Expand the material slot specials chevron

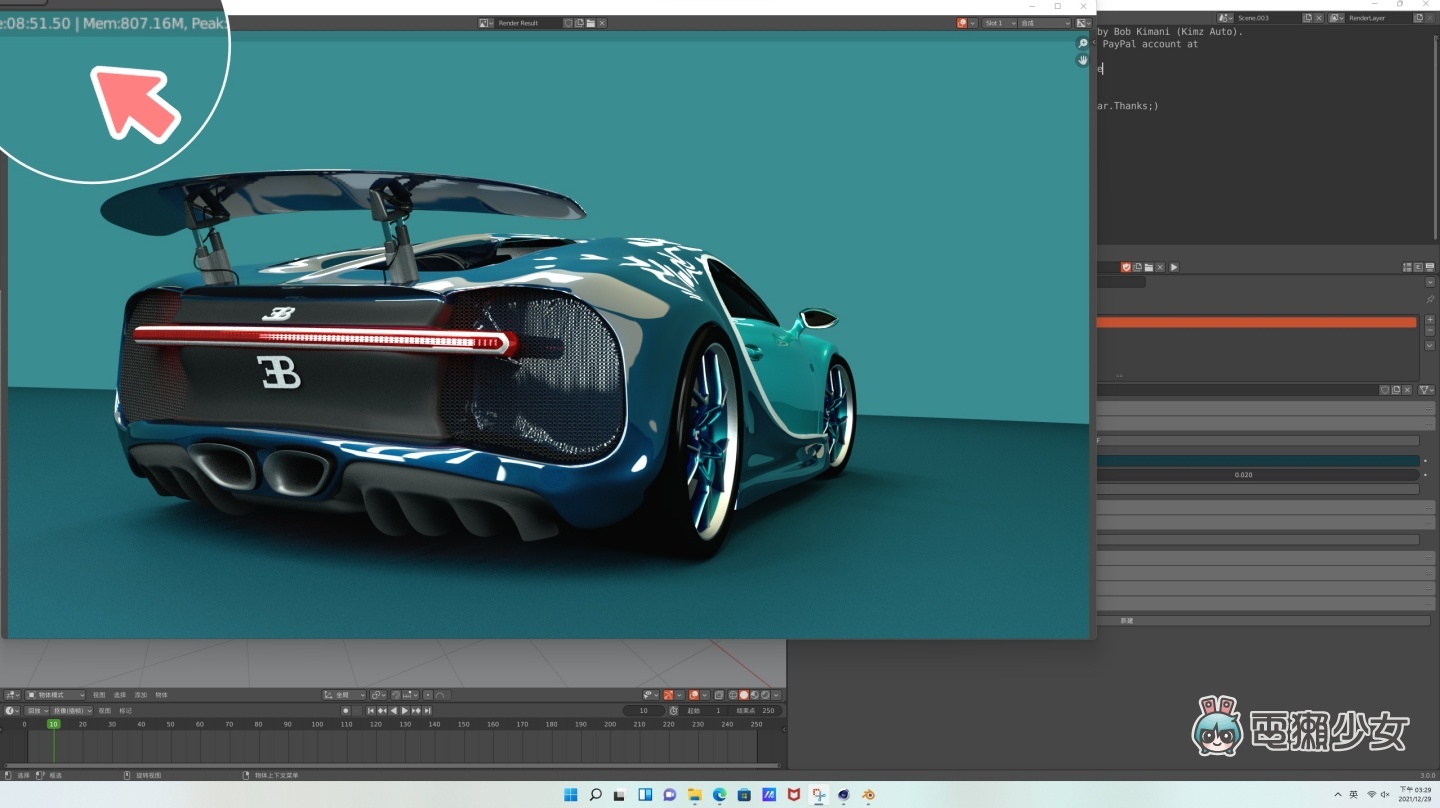click(x=1429, y=345)
